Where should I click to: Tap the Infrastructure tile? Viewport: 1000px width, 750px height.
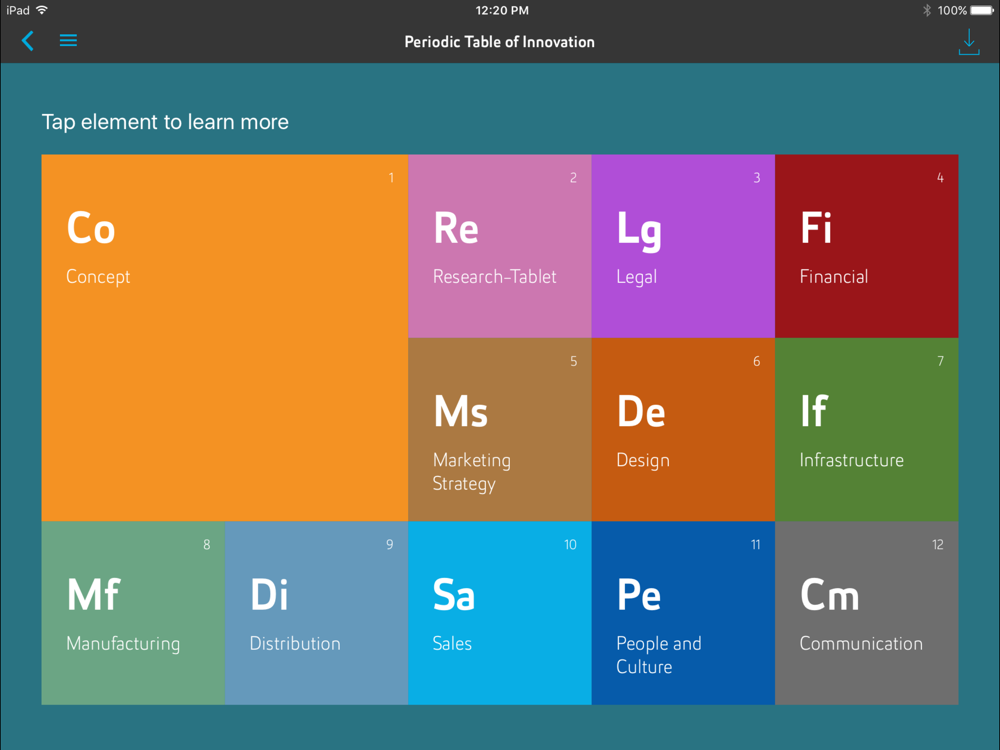click(x=866, y=429)
